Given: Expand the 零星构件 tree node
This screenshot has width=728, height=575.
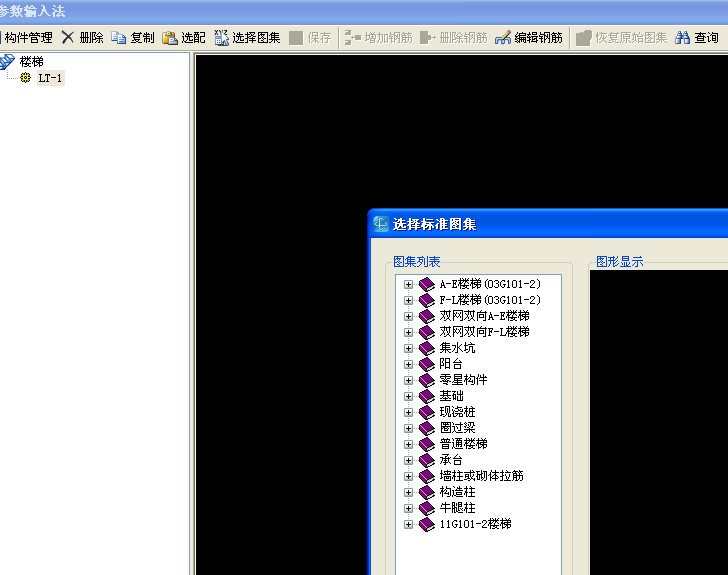Looking at the screenshot, I should tap(408, 380).
